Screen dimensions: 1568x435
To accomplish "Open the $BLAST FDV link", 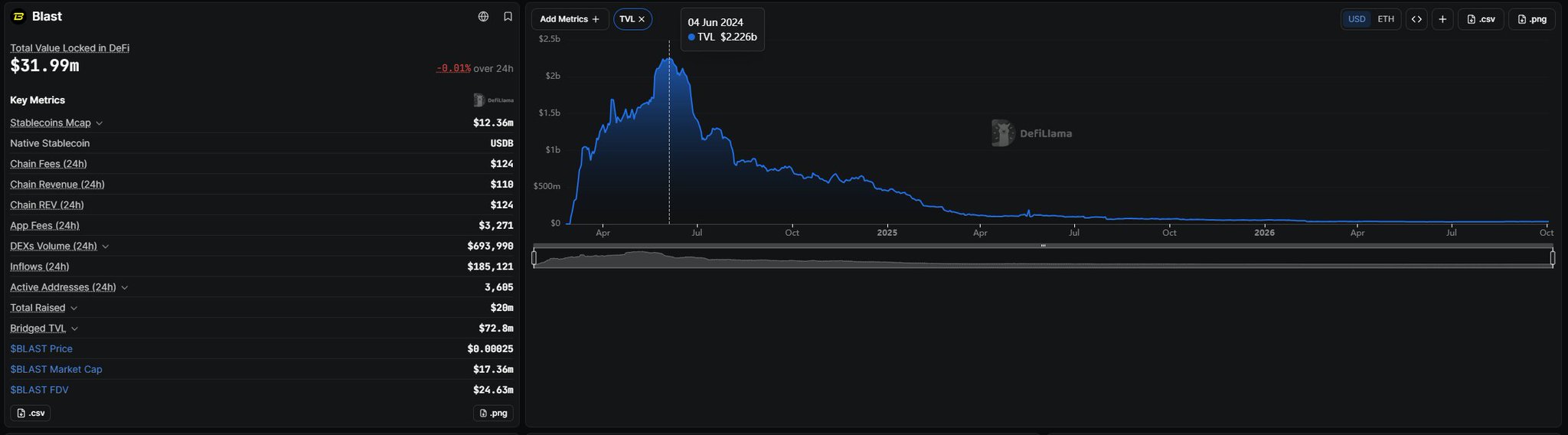I will [39, 390].
